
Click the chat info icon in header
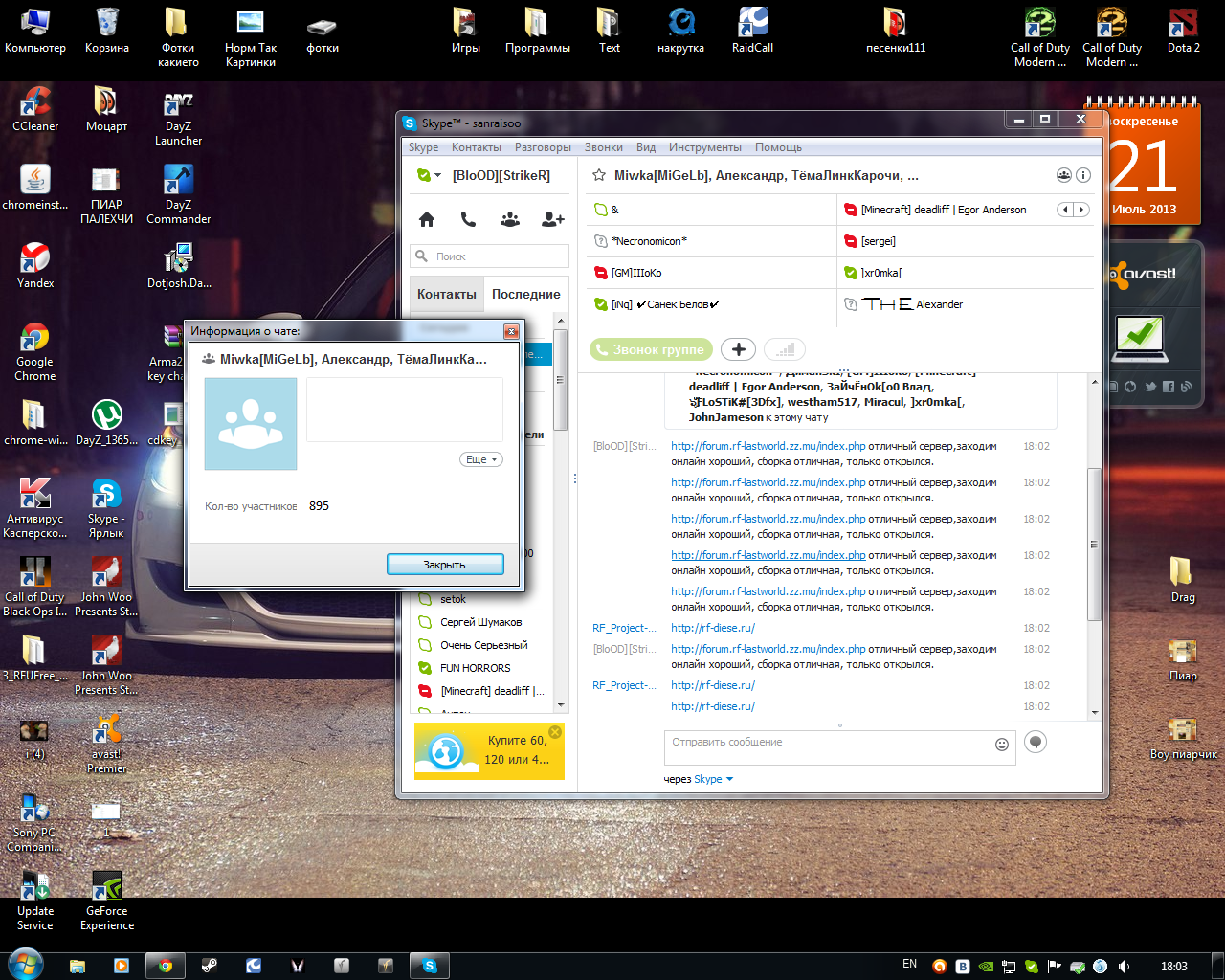1083,175
